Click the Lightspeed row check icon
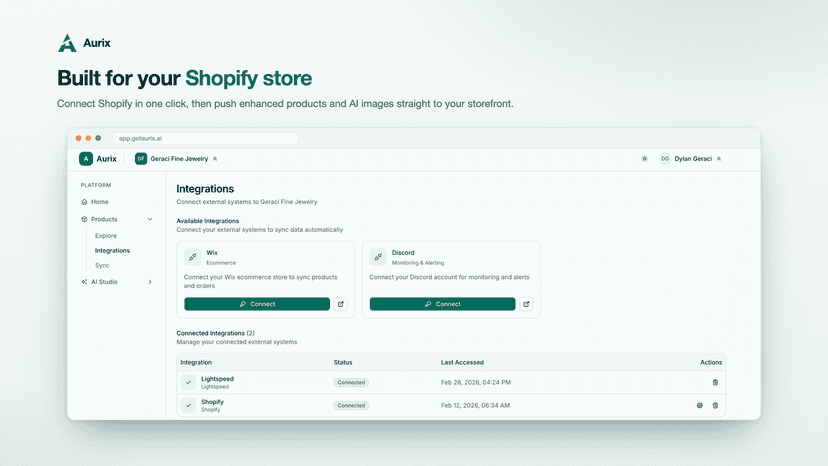Screen dimensions: 828x466 click(189, 382)
